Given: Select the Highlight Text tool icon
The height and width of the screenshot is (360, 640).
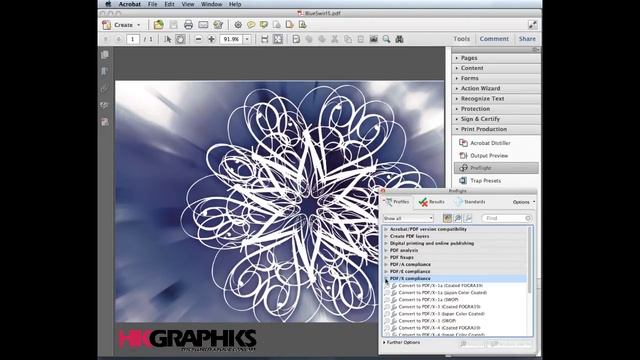Looking at the screenshot, I should point(264,25).
